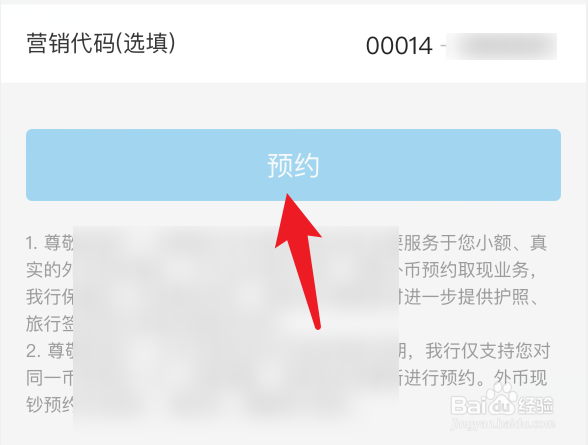
Task: Select the text 我行仅支持您对
Action: tap(488, 351)
